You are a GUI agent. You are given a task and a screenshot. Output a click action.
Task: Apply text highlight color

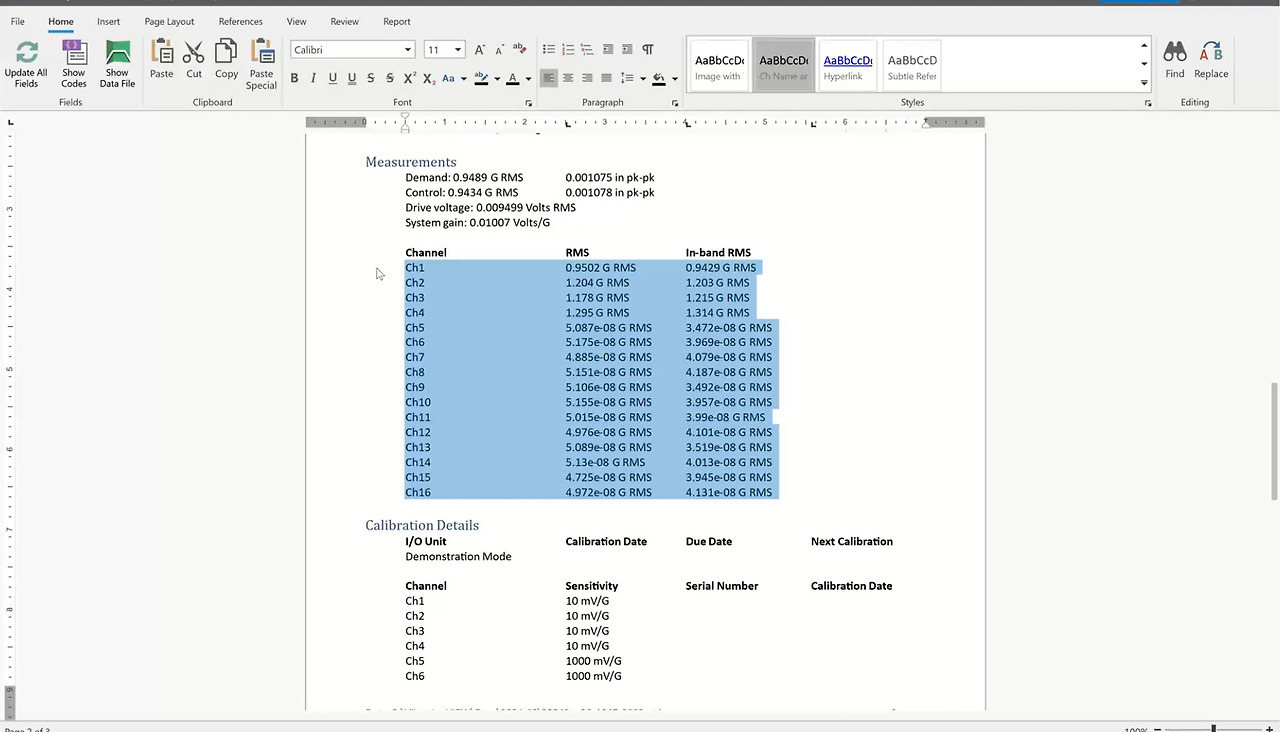481,78
